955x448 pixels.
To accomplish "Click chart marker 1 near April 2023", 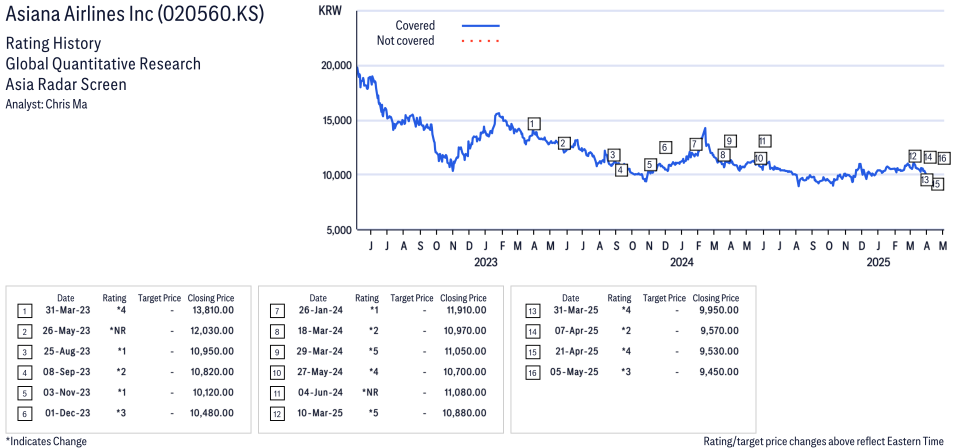I will click(534, 124).
